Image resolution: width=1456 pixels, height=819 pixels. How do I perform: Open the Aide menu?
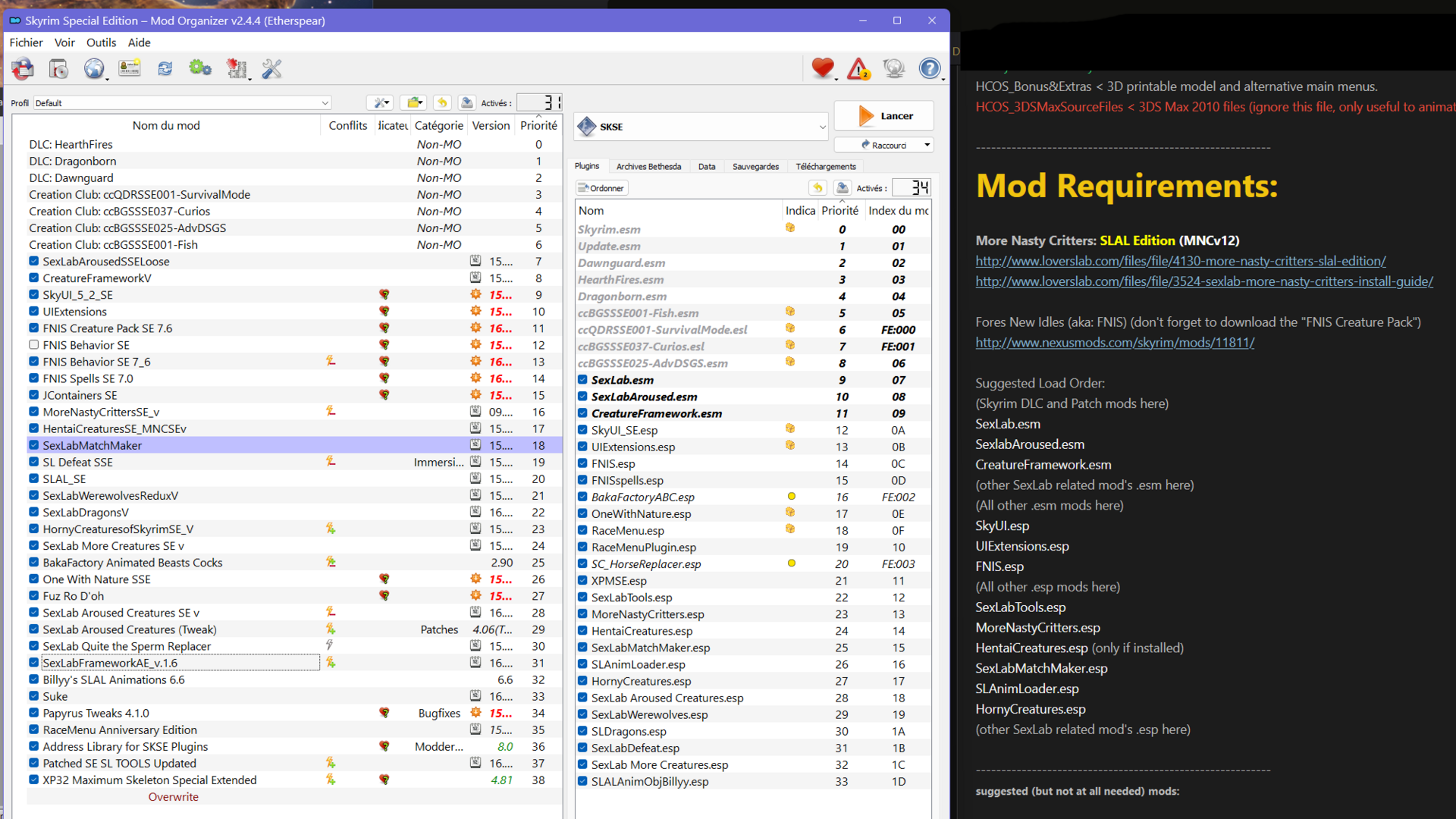pyautogui.click(x=139, y=42)
